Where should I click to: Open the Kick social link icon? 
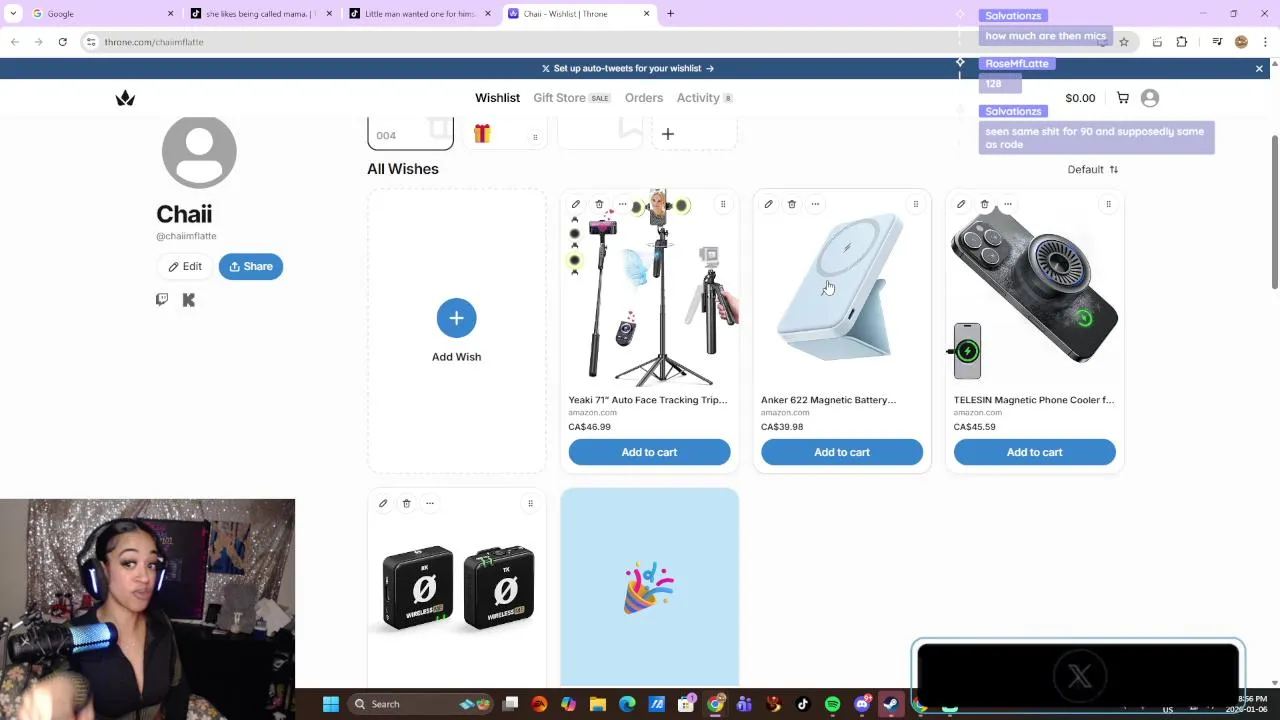pos(188,299)
